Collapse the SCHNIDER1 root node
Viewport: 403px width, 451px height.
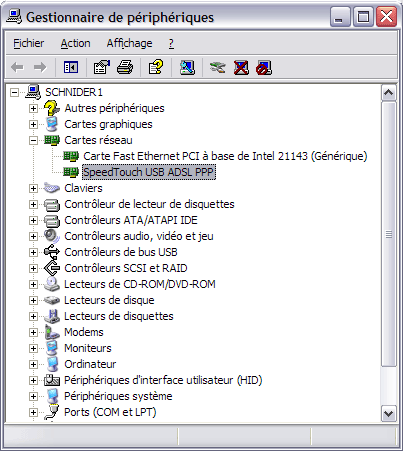pyautogui.click(x=14, y=92)
